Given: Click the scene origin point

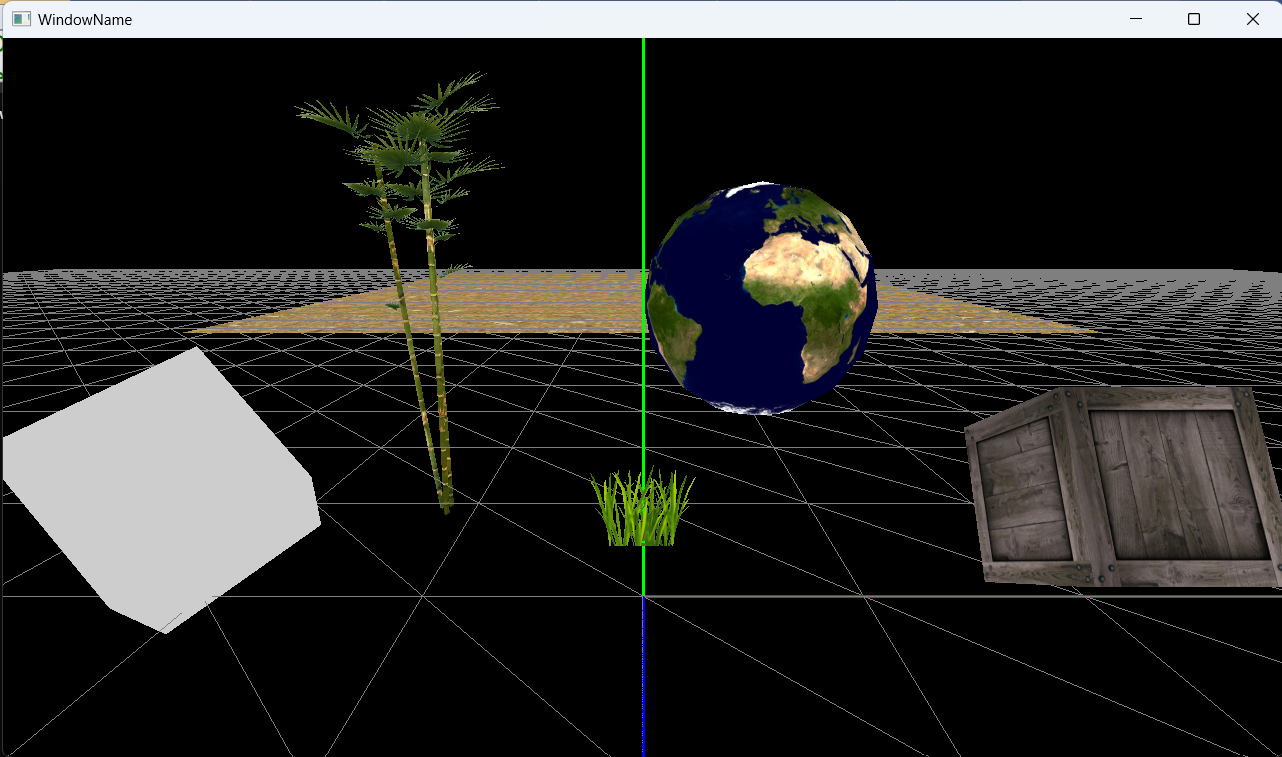Looking at the screenshot, I should 643,595.
